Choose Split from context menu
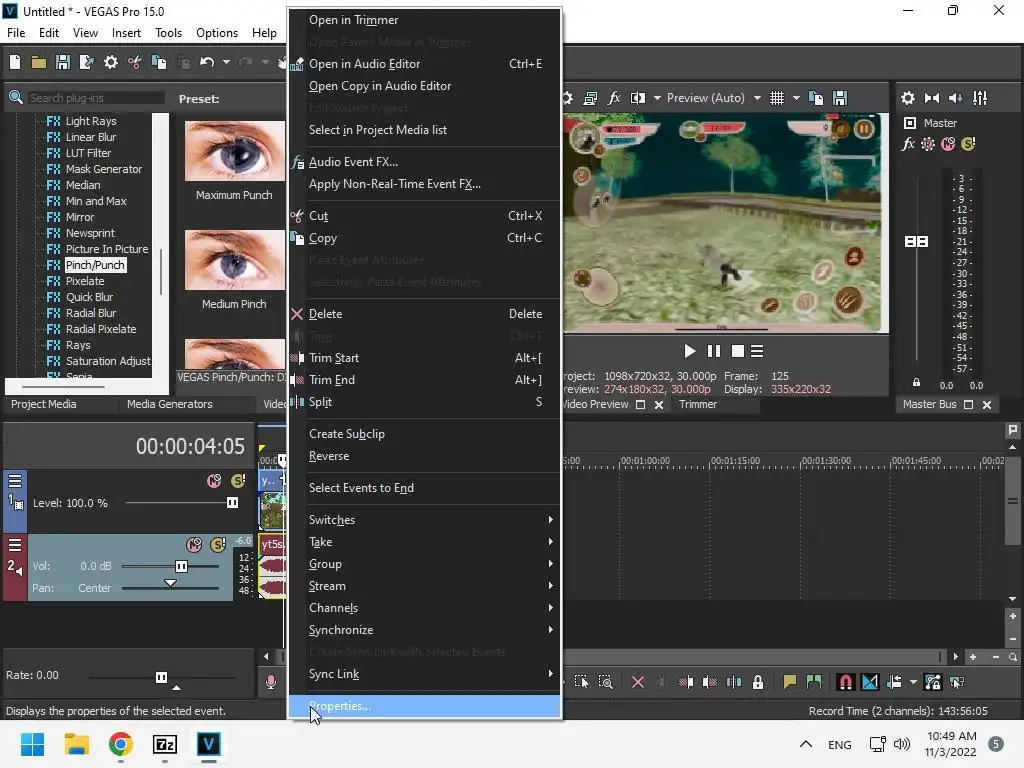The height and width of the screenshot is (768, 1024). pyautogui.click(x=424, y=402)
